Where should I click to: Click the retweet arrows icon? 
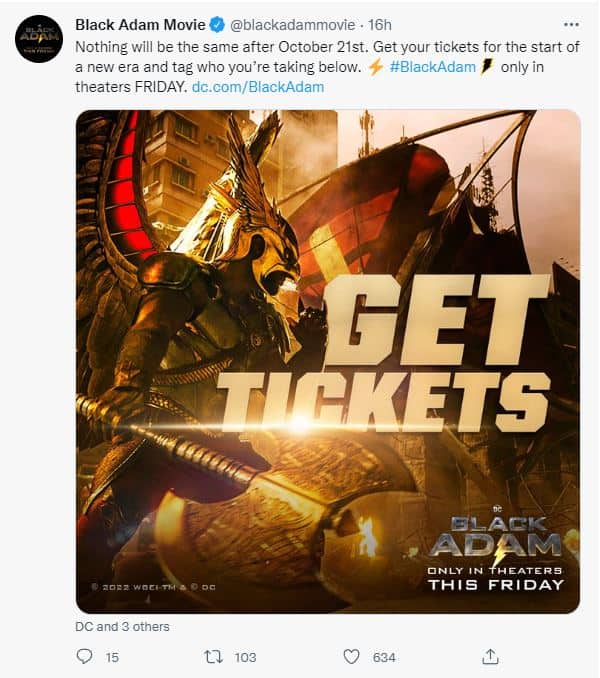click(x=214, y=657)
